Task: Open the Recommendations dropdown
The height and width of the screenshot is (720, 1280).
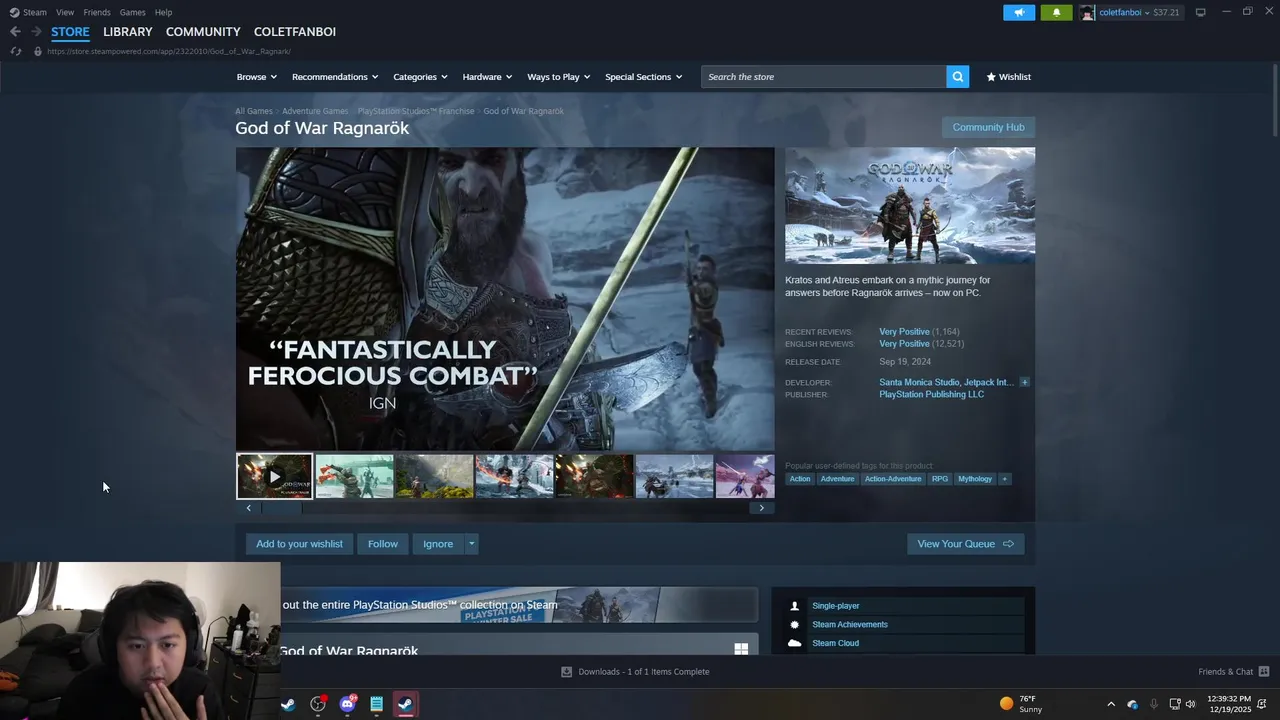Action: point(335,77)
